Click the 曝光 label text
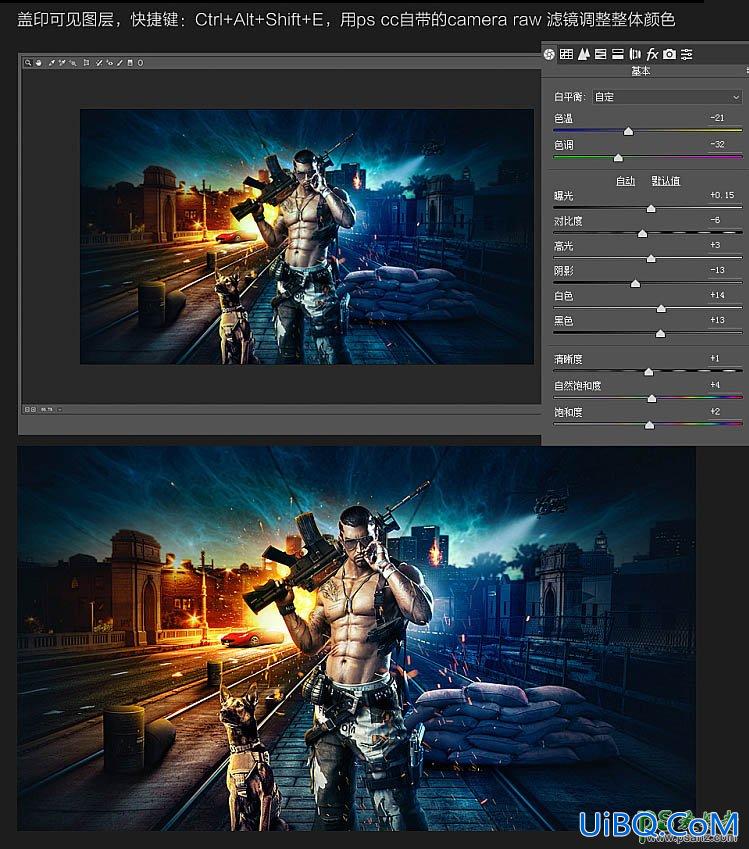Image resolution: width=749 pixels, height=849 pixels. [x=563, y=195]
